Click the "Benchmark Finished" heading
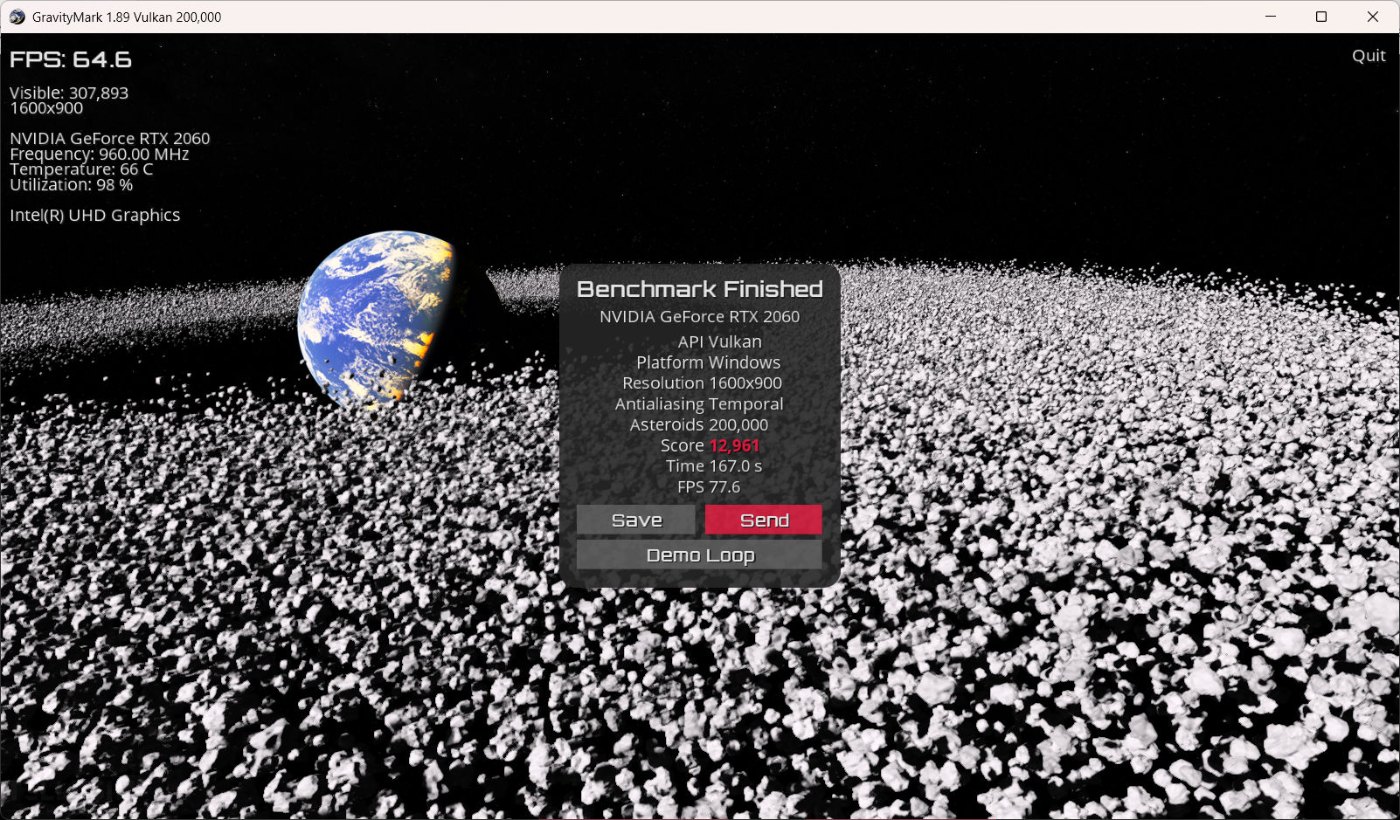 (700, 290)
